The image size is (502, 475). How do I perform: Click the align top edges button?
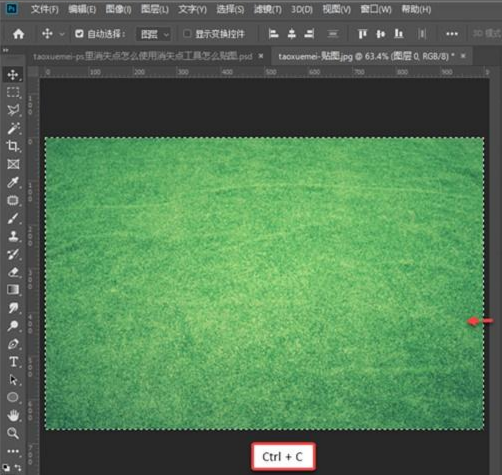click(362, 34)
